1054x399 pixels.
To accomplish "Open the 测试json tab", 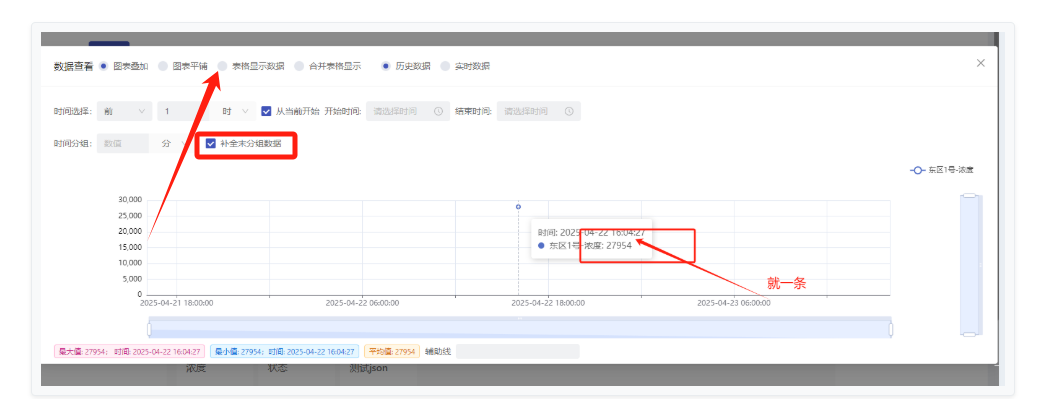I will coord(368,368).
